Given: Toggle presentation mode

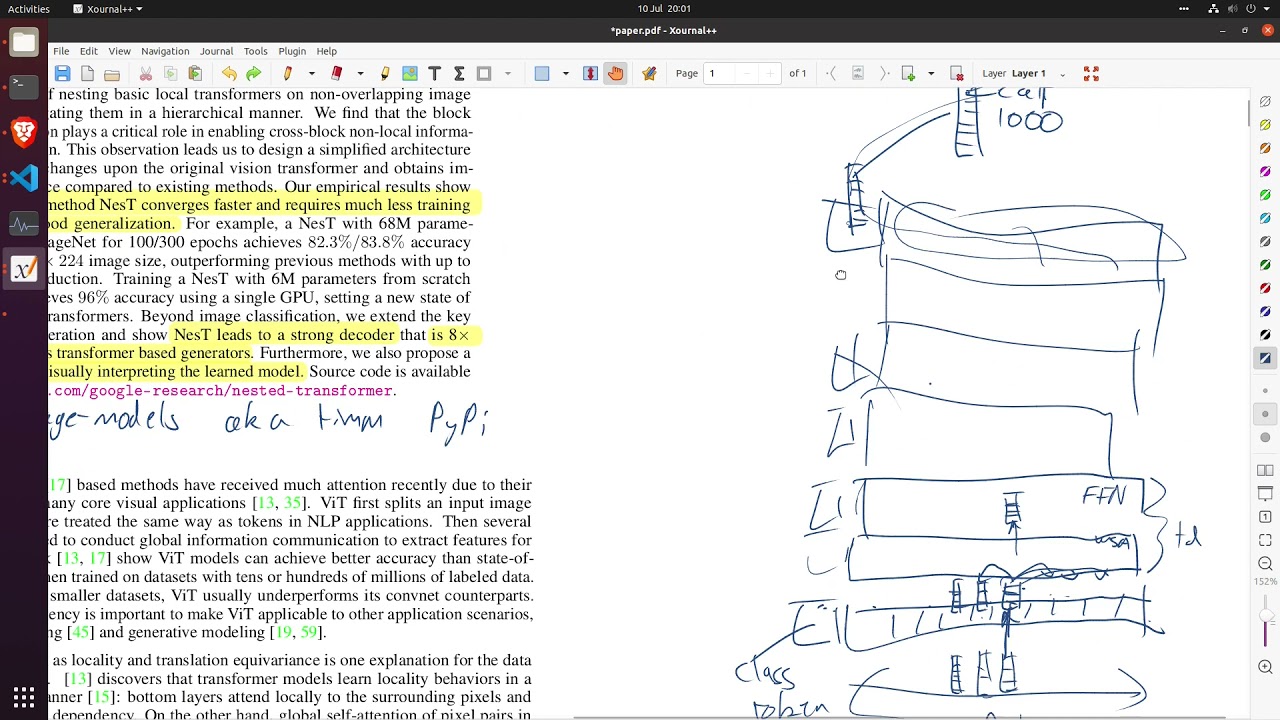Looking at the screenshot, I should (1265, 493).
